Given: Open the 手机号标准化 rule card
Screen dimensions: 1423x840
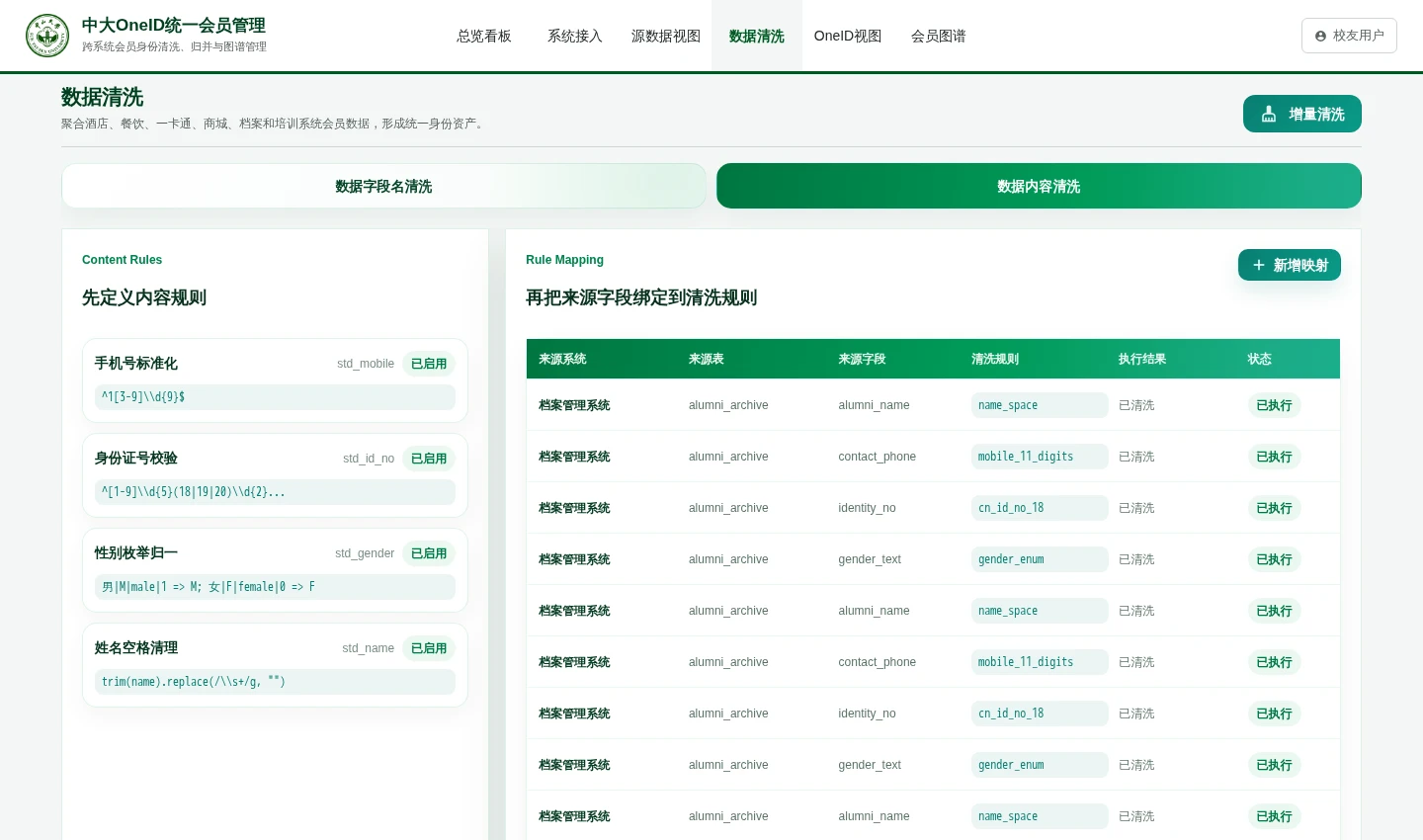Looking at the screenshot, I should [x=275, y=380].
